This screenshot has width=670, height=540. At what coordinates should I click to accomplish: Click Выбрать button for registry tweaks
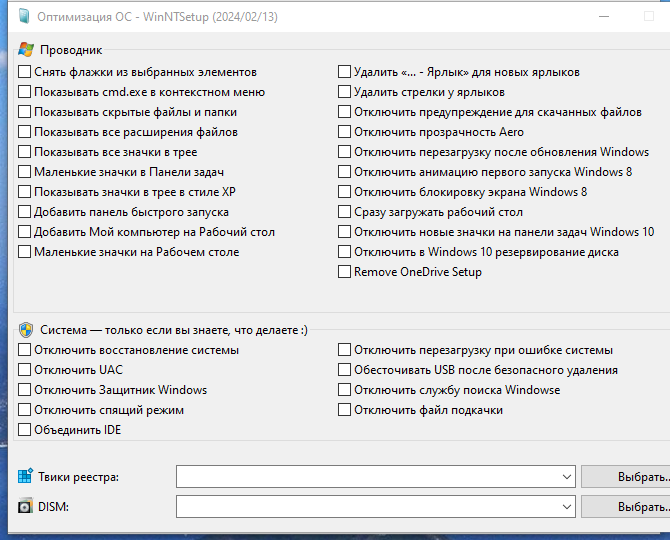point(626,477)
